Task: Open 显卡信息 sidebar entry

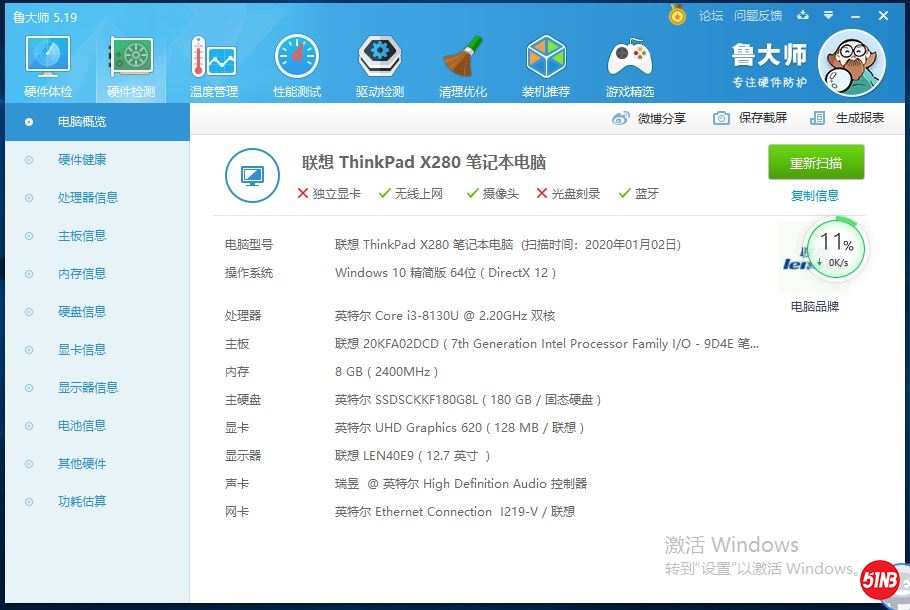Action: point(82,350)
